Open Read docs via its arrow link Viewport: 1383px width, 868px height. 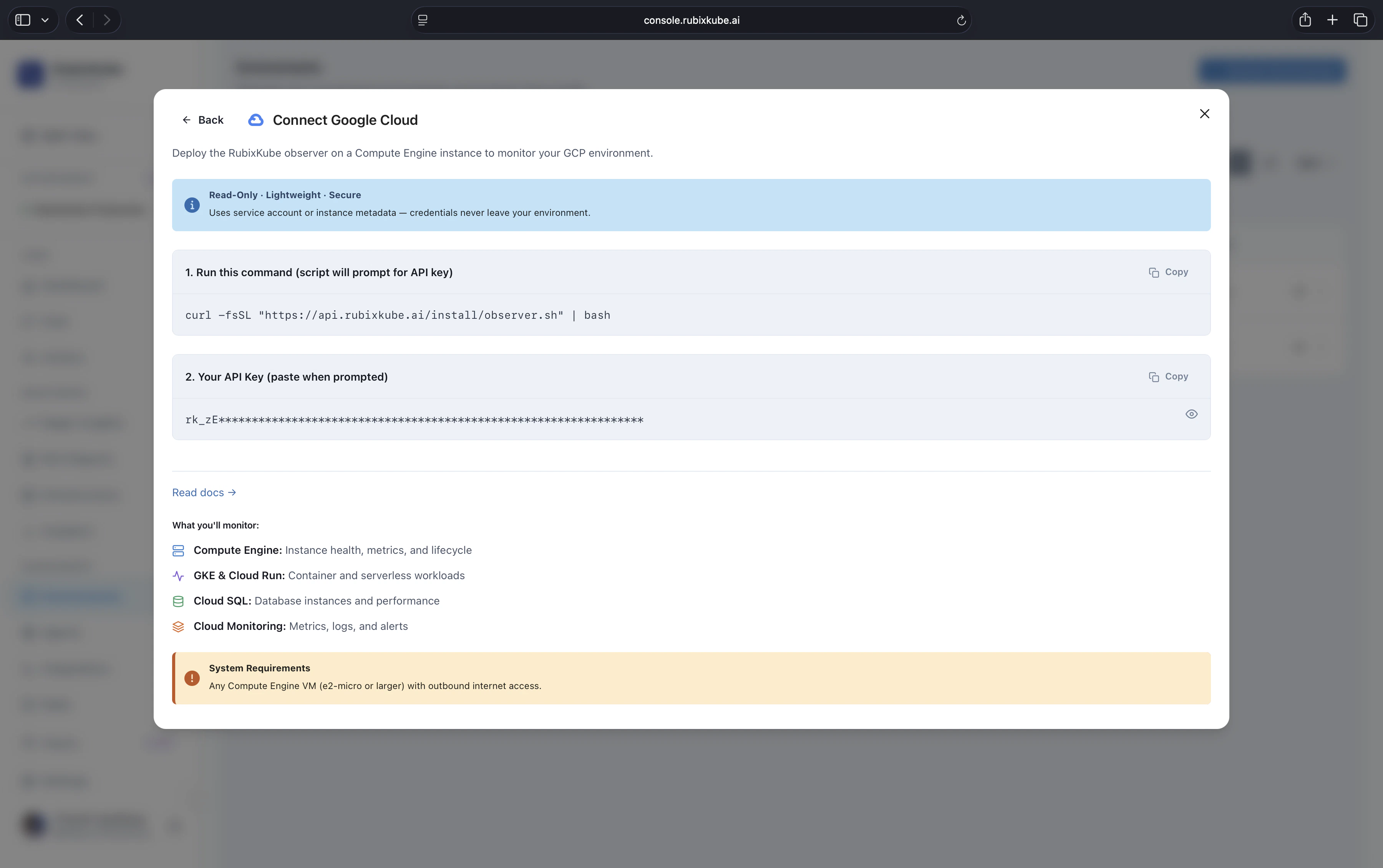tap(232, 492)
